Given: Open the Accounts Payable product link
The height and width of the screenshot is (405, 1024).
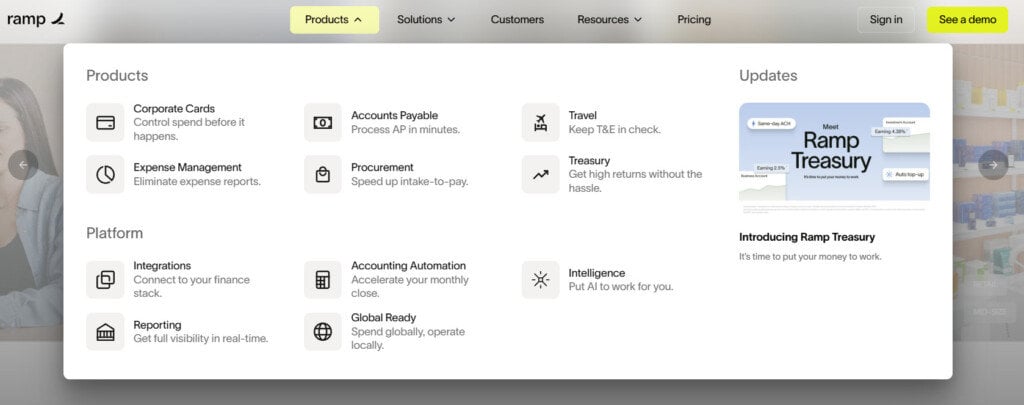Looking at the screenshot, I should coord(394,116).
